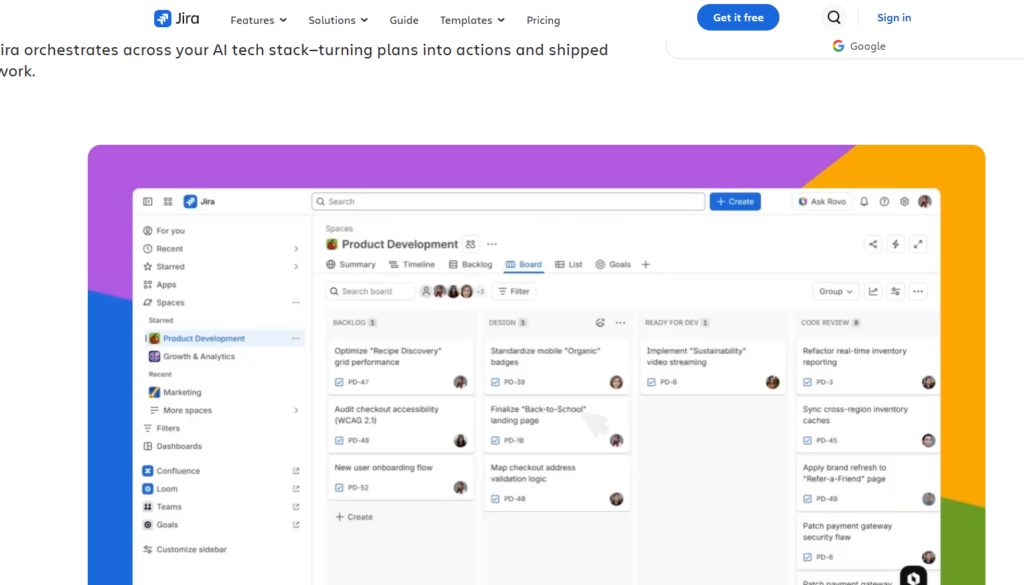The height and width of the screenshot is (585, 1024).
Task: Toggle the PD-8 task checkbox icon
Action: (x=651, y=382)
